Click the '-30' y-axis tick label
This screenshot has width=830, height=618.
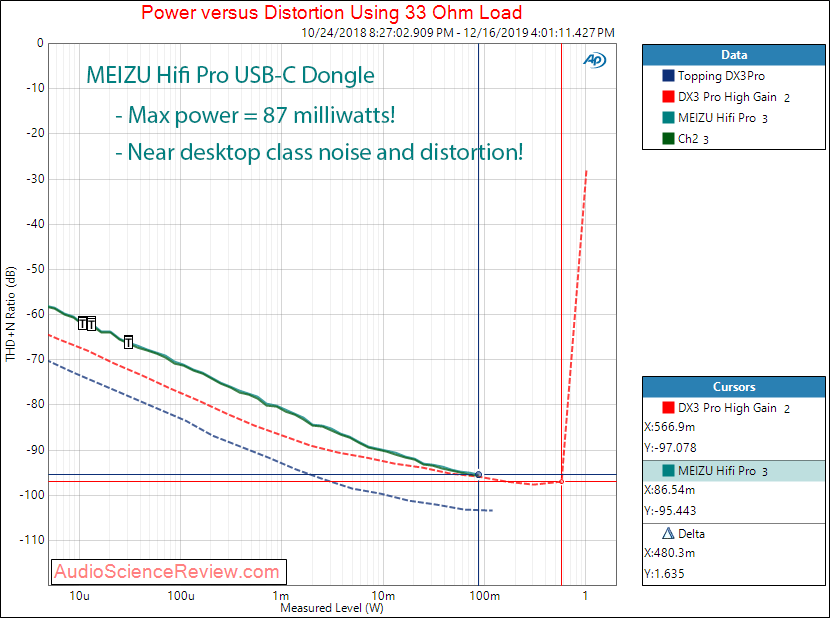(36, 179)
